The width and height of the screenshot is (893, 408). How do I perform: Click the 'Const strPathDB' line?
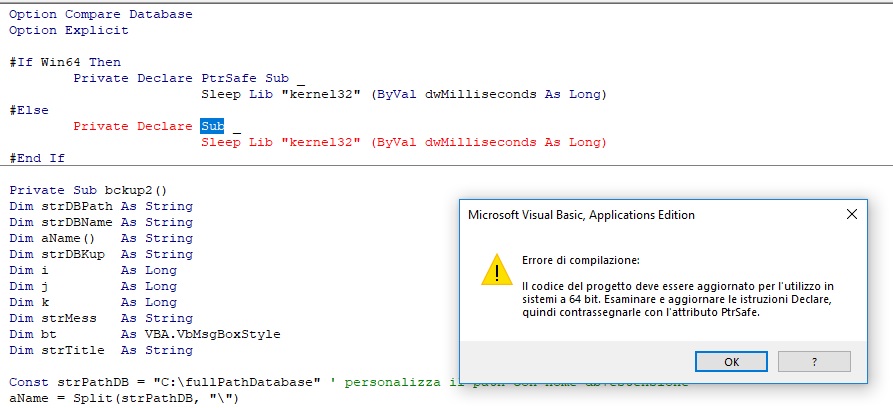234,382
